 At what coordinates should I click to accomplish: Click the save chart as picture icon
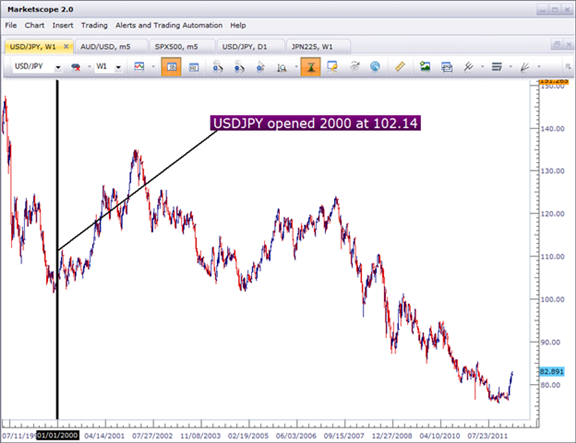pos(425,66)
